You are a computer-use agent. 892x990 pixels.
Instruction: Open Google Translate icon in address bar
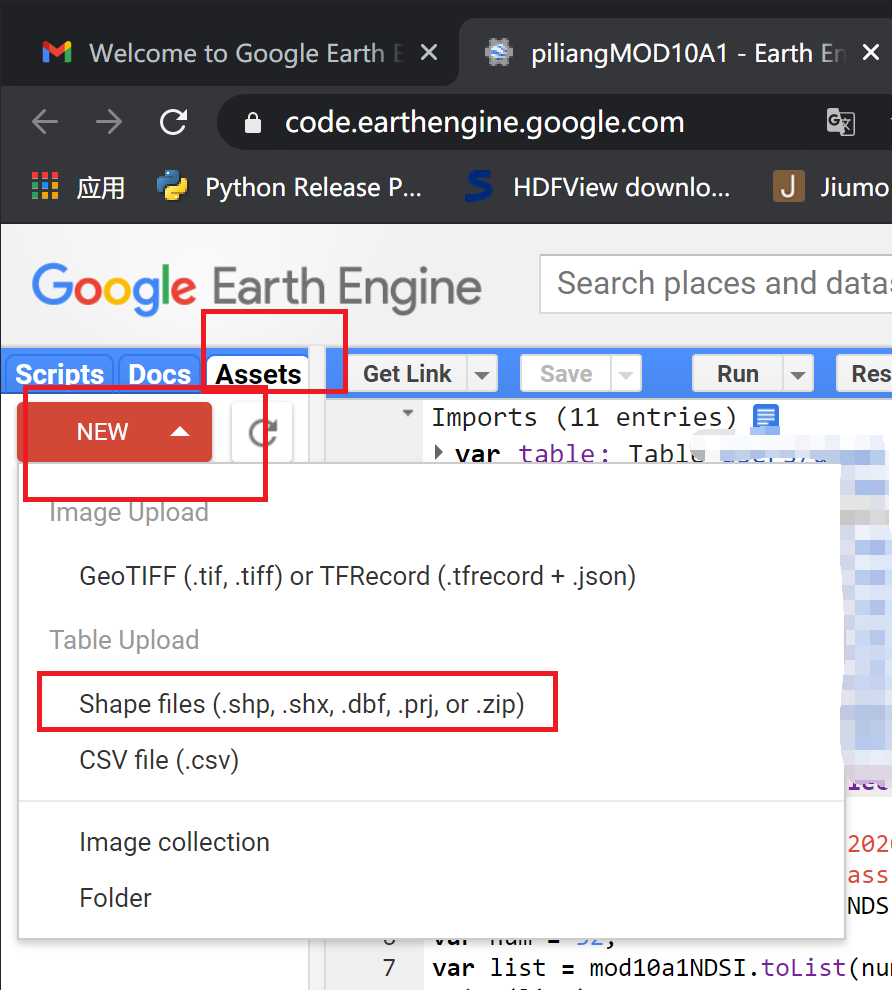(841, 122)
